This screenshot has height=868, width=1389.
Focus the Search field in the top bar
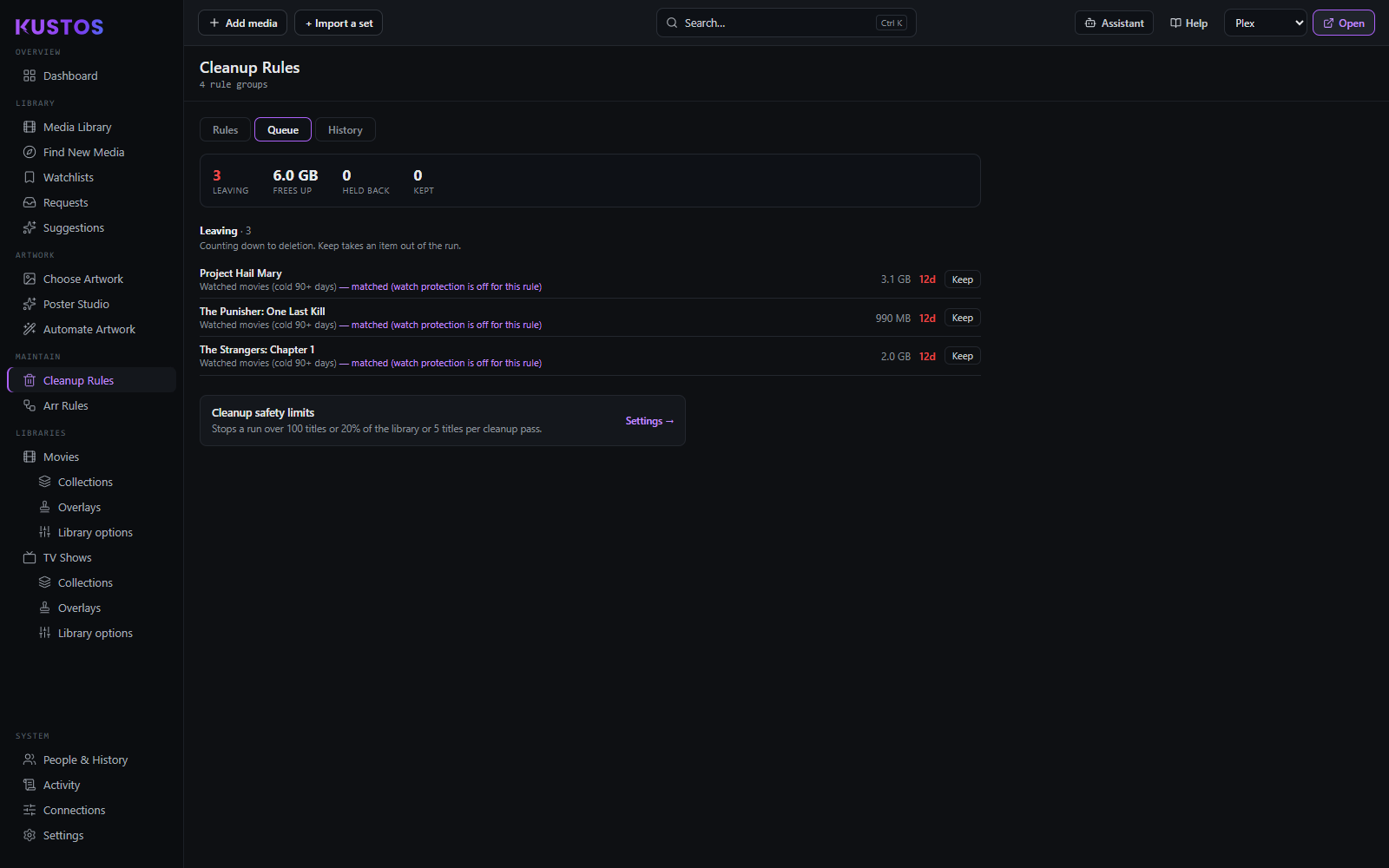click(786, 23)
